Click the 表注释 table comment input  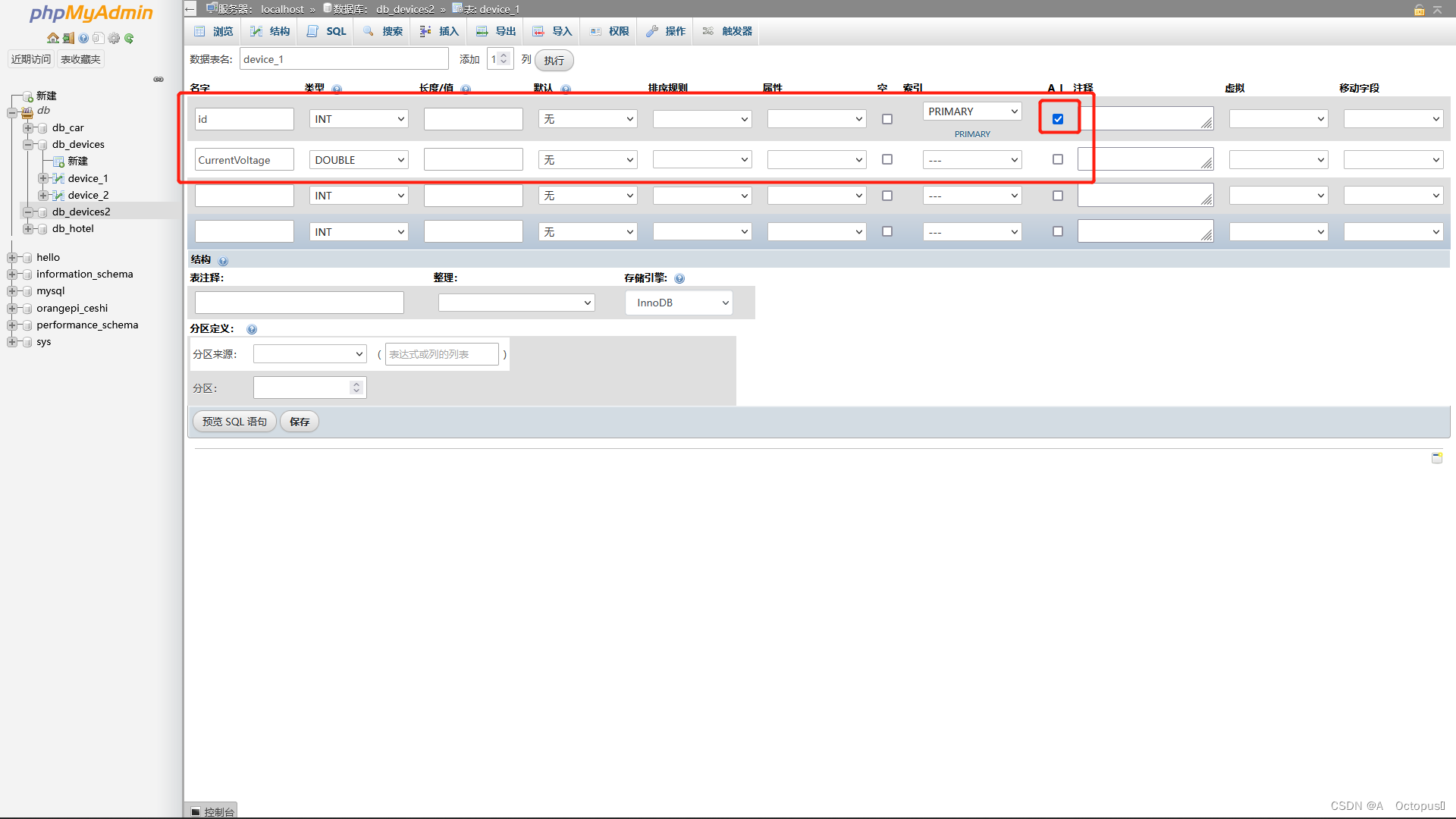pos(300,303)
